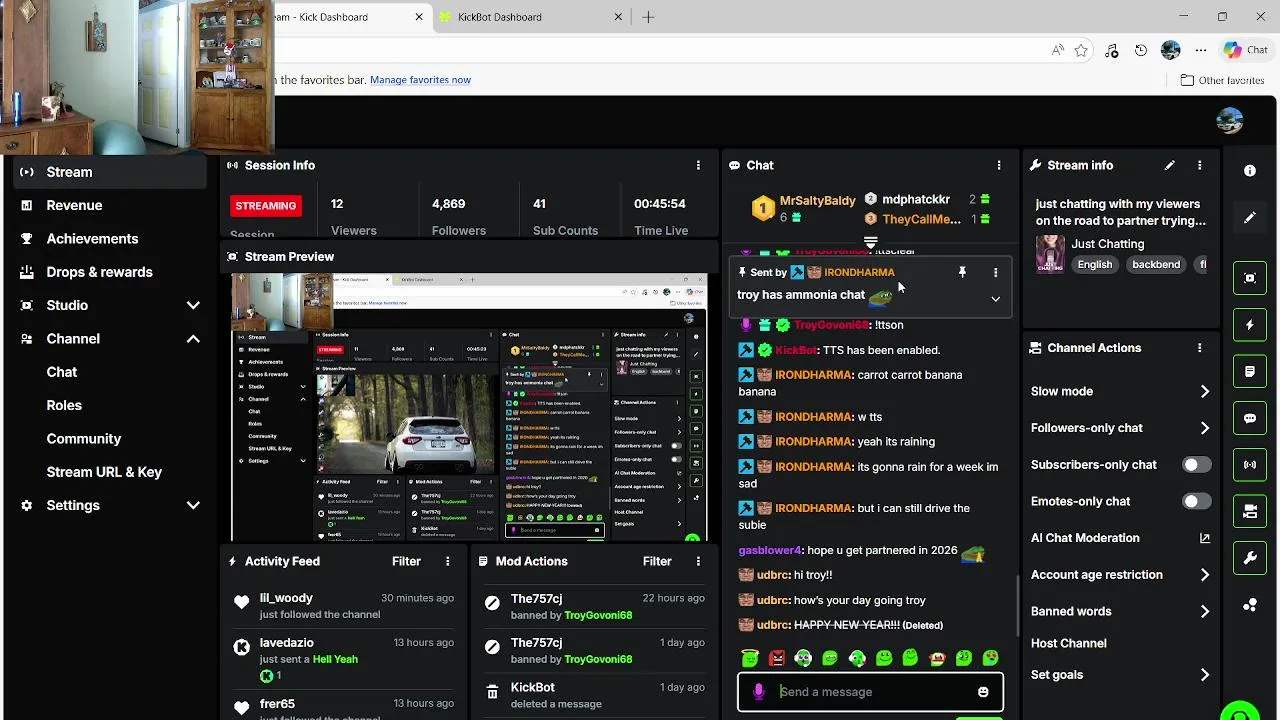This screenshot has height=720, width=1280.
Task: Expand the Studio sidebar section
Action: 193,306
